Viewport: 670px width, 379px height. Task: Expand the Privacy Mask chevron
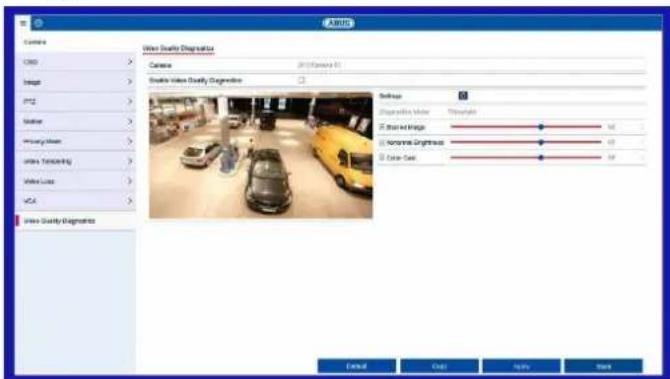[130, 141]
